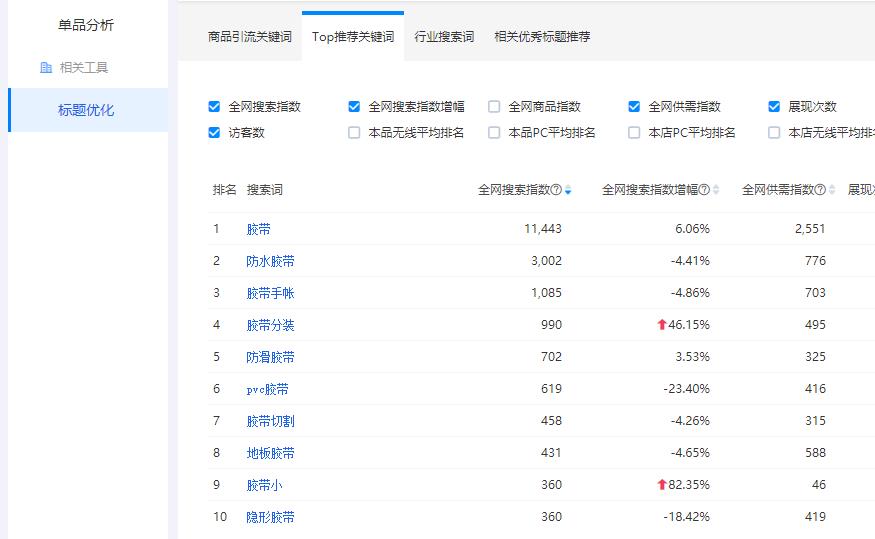The height and width of the screenshot is (539, 875).
Task: Open 单品分析 in left menu
Action: click(x=86, y=25)
